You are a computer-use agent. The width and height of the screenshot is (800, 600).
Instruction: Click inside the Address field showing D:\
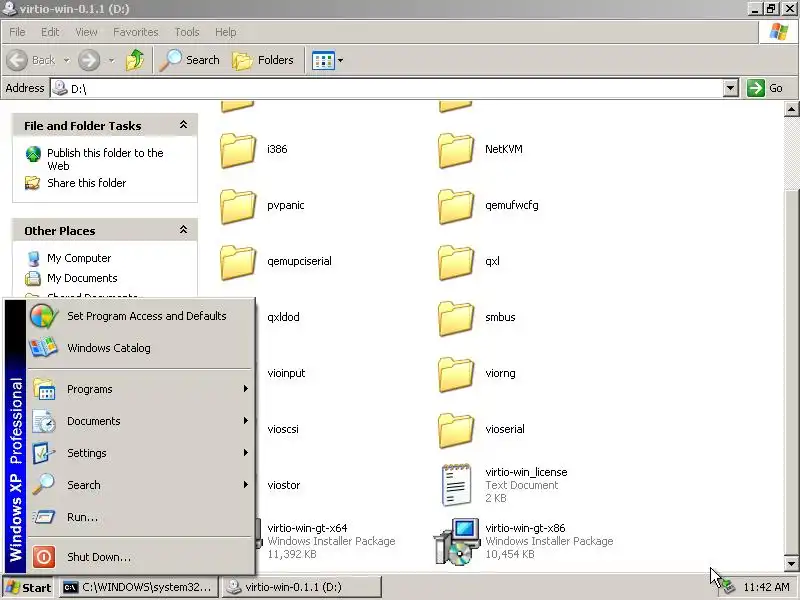coord(387,88)
